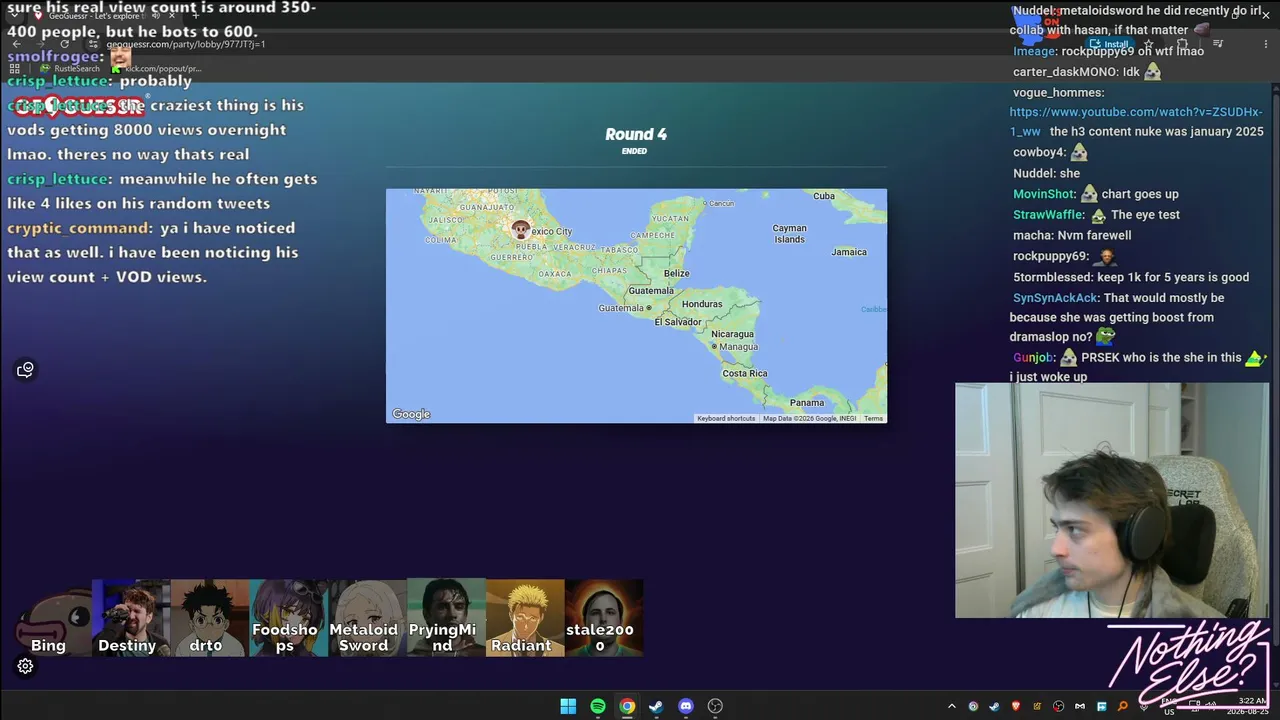Click the Cuba label on the map

[x=824, y=196]
